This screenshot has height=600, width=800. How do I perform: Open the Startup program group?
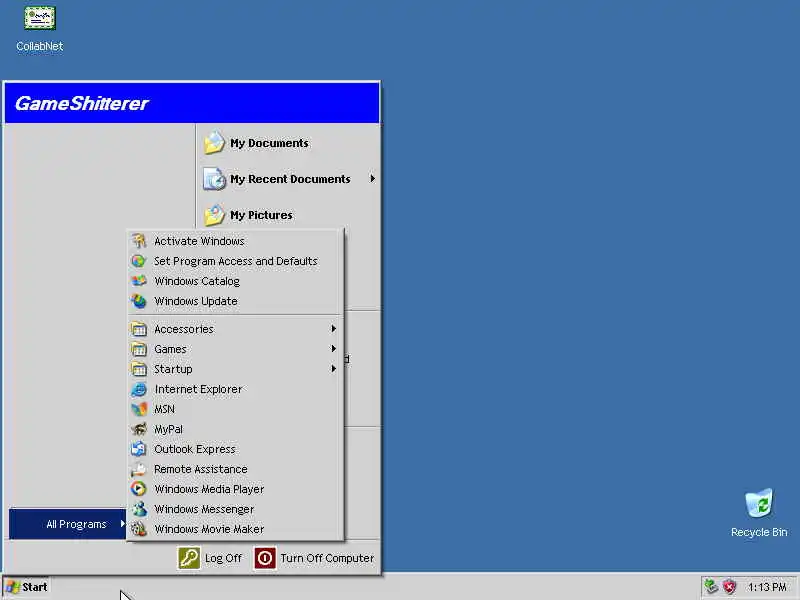(235, 369)
